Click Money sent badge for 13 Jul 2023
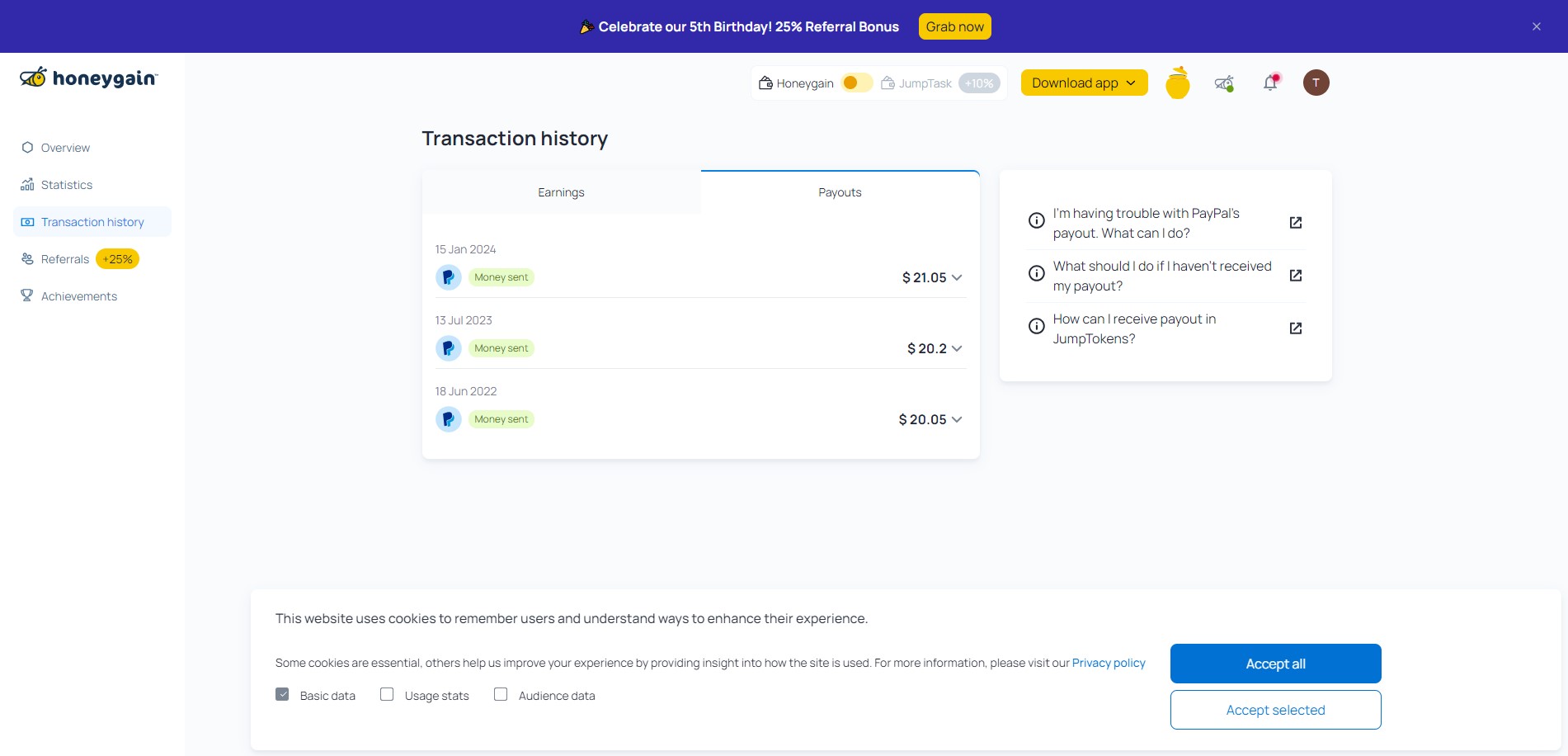Screen dimensions: 1568x756 click(501, 348)
